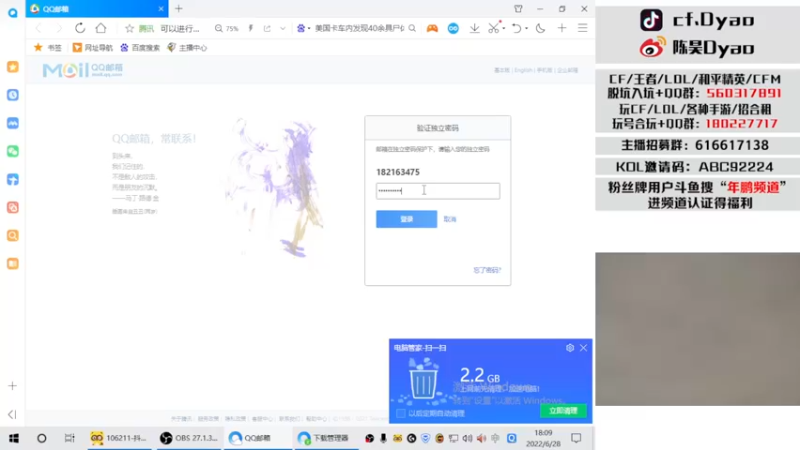Add a sidebar app with plus
The image size is (800, 450).
pos(13,386)
